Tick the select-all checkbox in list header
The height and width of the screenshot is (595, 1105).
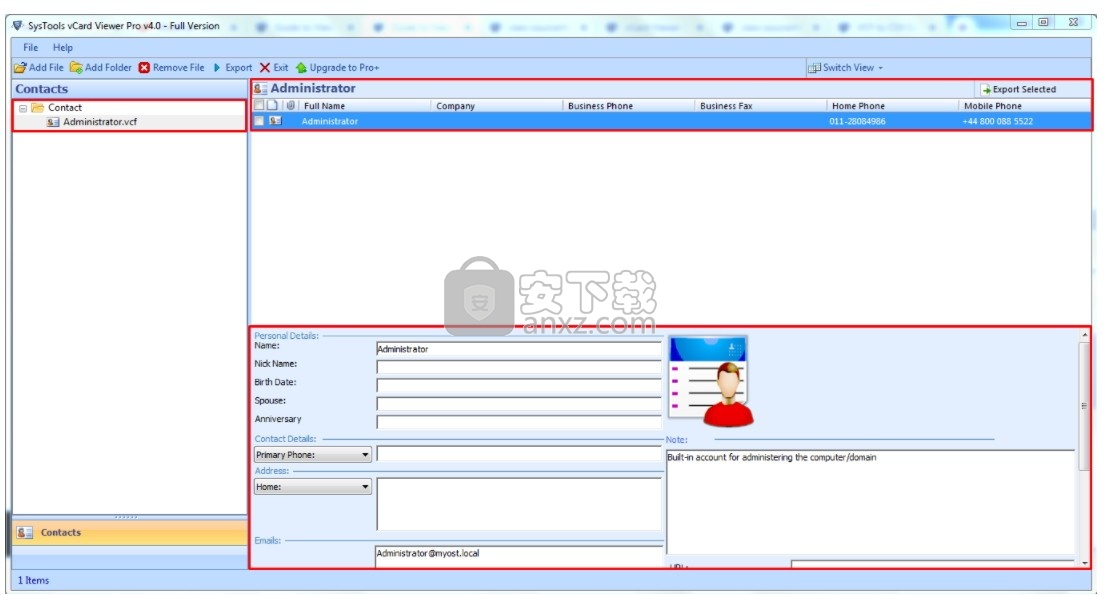click(259, 106)
